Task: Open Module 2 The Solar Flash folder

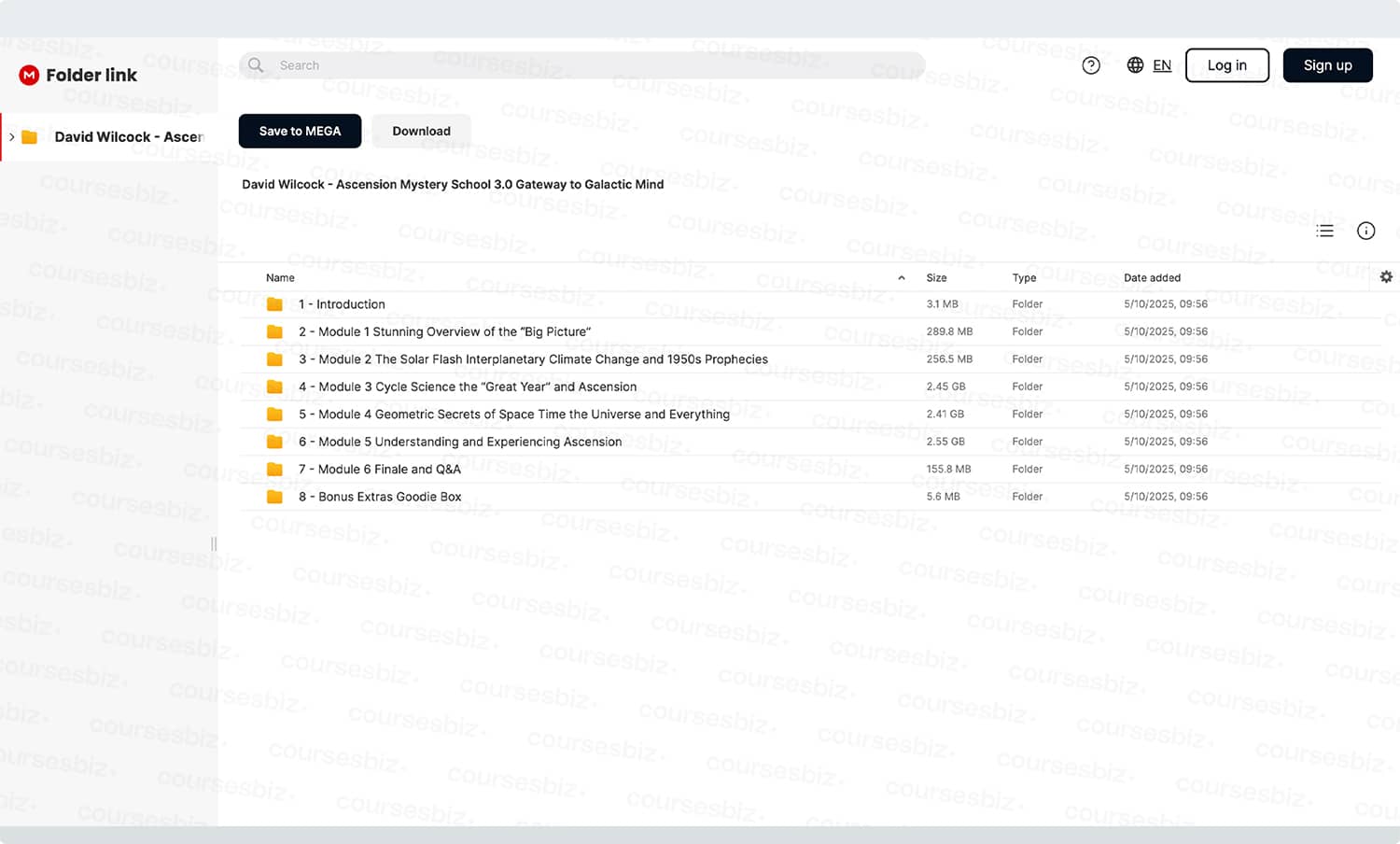Action: 533,359
